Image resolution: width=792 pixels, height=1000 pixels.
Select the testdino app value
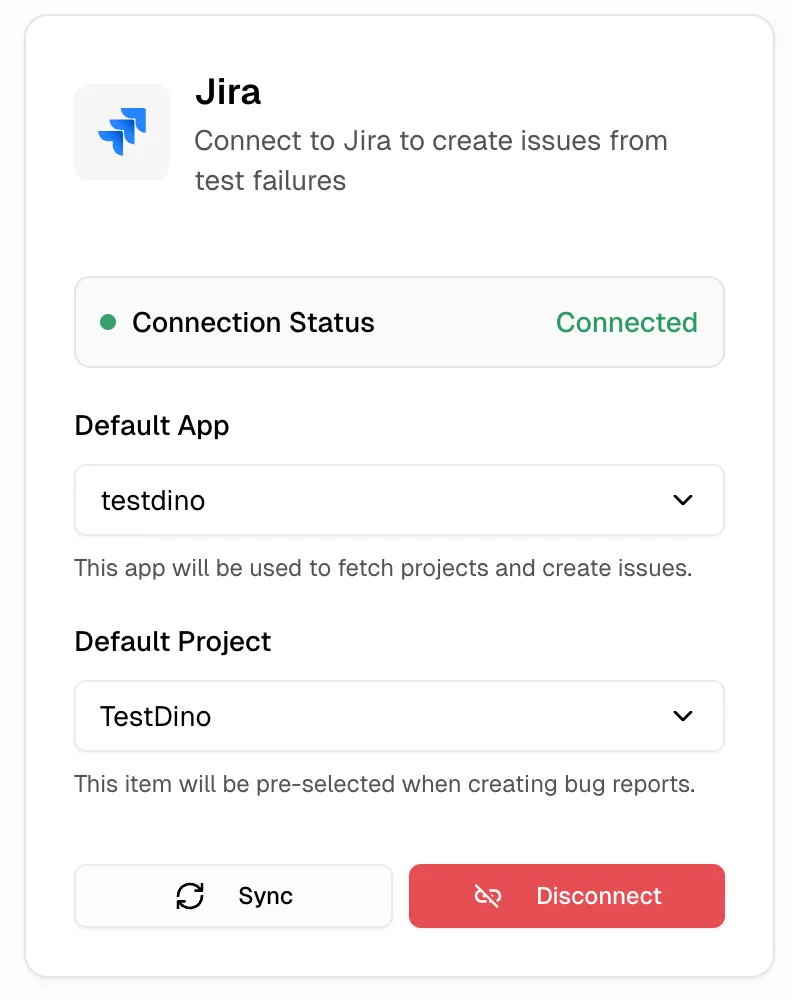pos(152,500)
